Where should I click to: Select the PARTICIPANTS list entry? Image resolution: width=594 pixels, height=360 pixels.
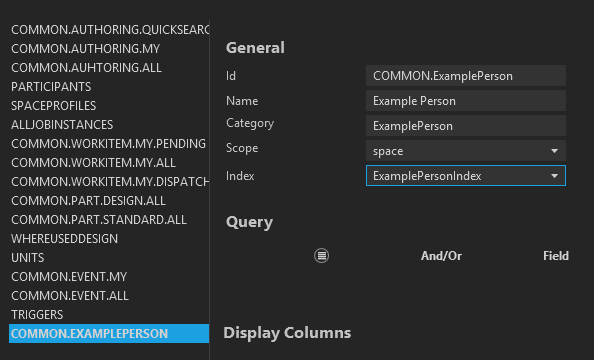(109, 86)
